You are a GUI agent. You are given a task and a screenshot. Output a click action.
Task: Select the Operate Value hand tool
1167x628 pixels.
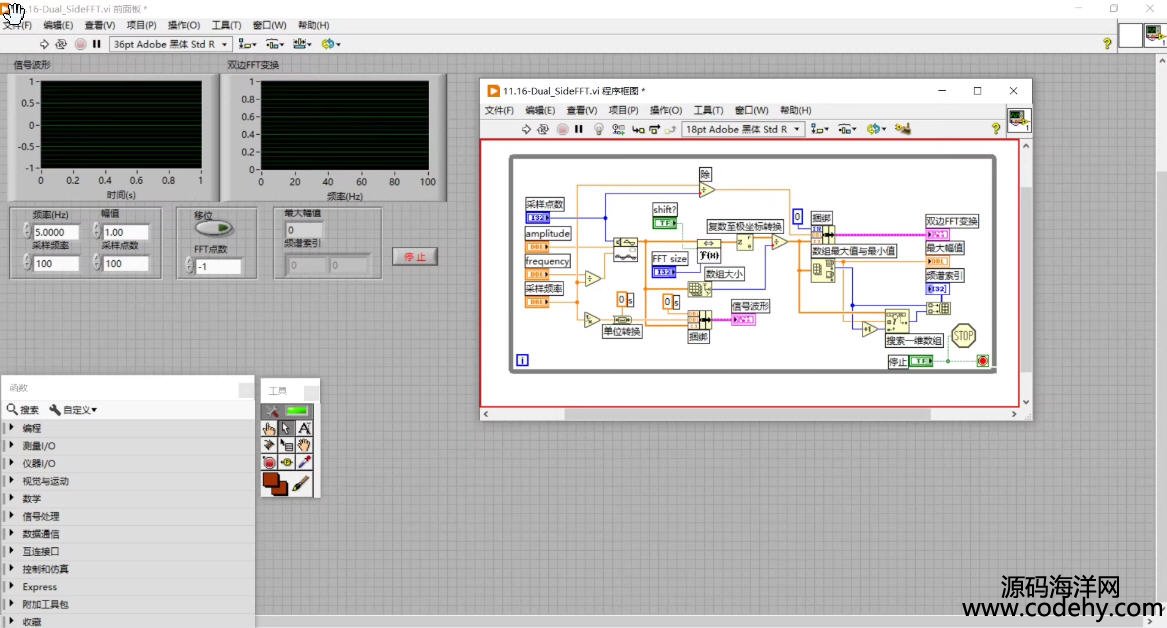pyautogui.click(x=269, y=429)
